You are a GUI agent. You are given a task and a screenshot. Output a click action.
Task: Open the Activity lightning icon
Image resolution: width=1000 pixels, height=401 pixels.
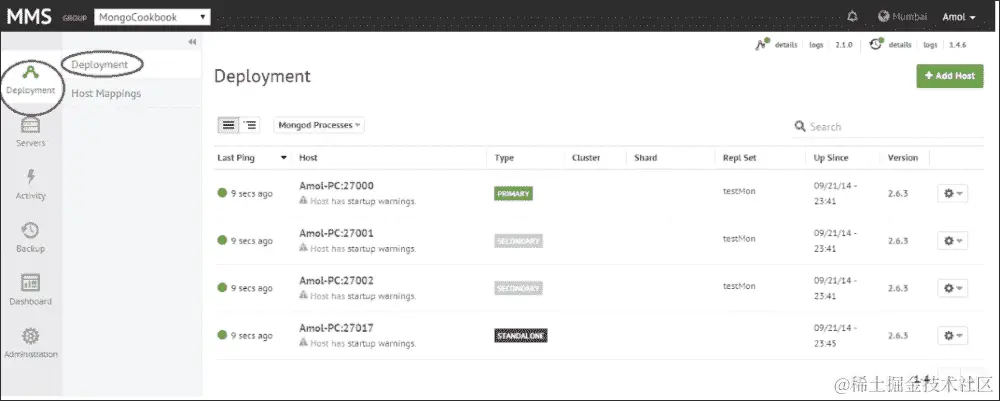point(31,177)
